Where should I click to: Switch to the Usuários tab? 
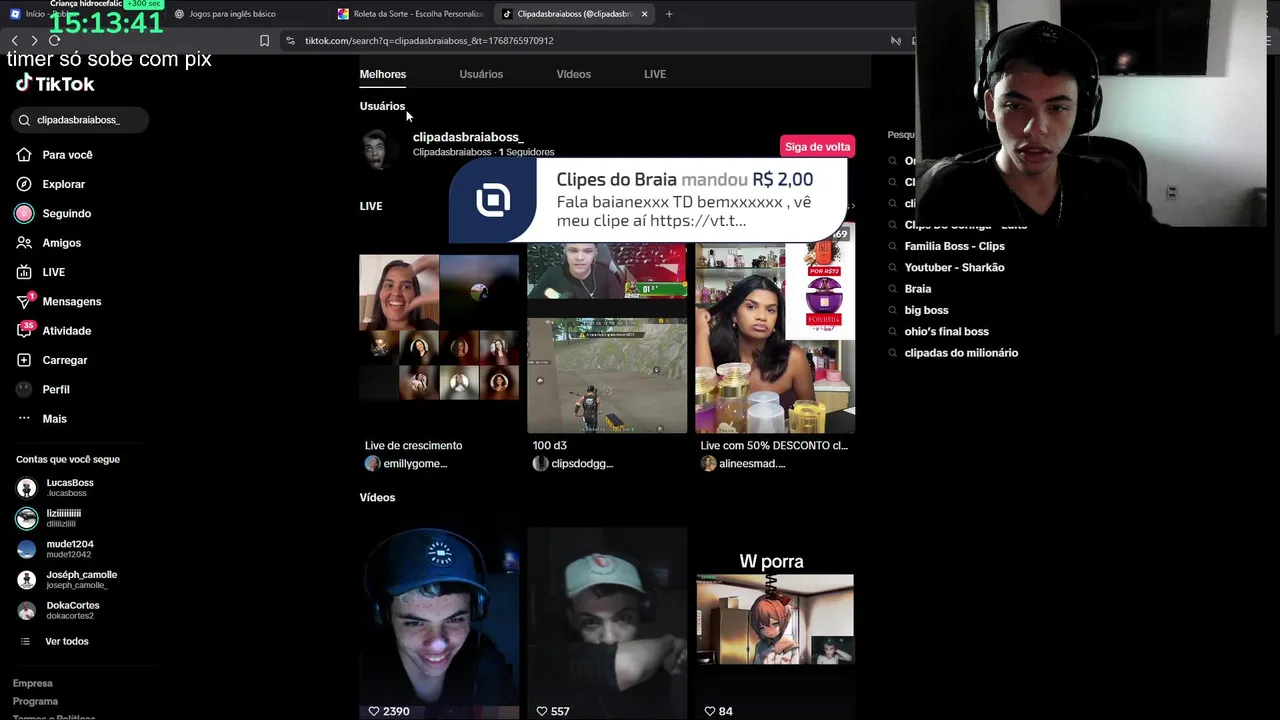coord(481,74)
